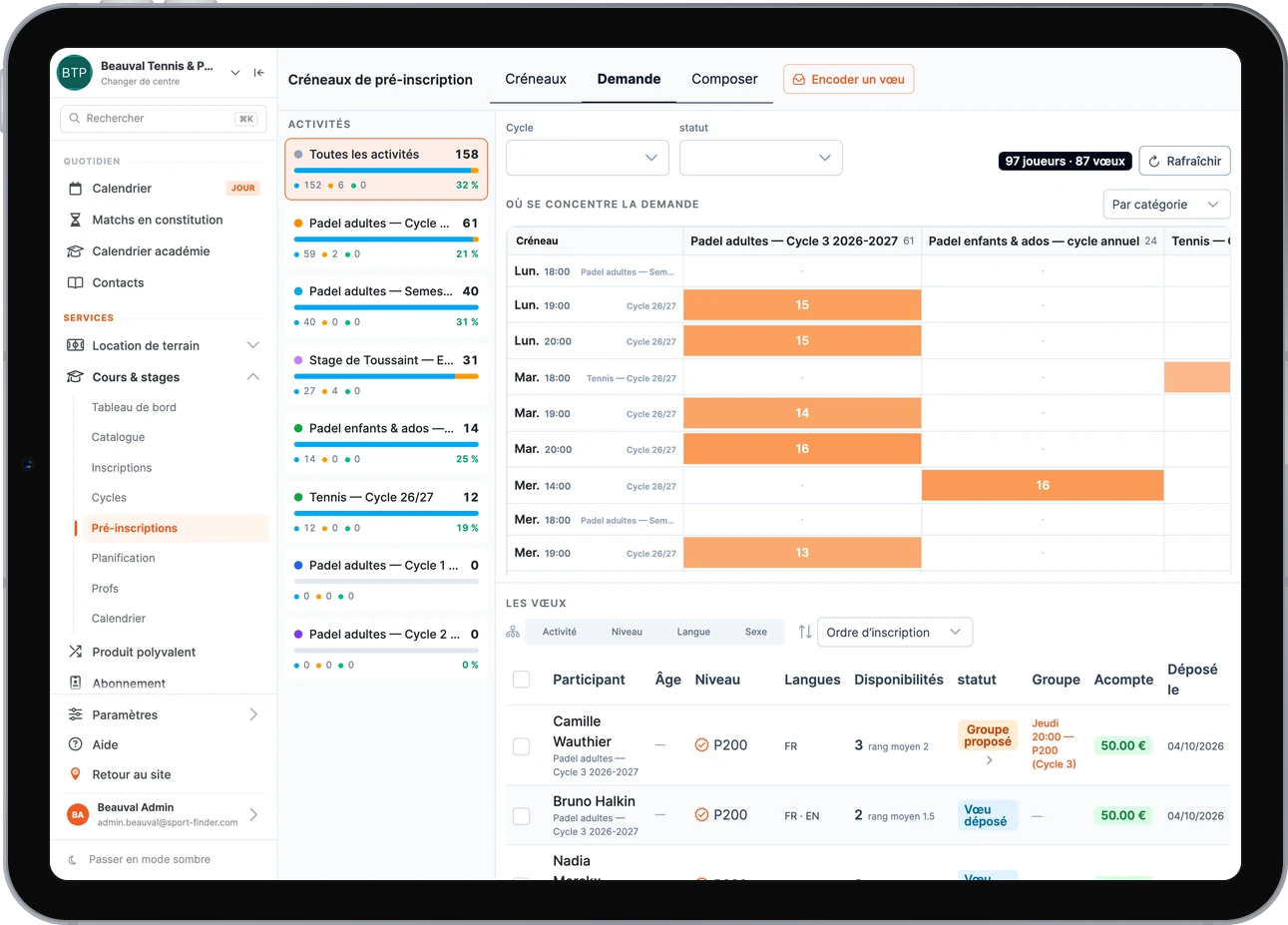This screenshot has width=1288, height=925.
Task: Switch to the Composer tab
Action: pyautogui.click(x=724, y=79)
